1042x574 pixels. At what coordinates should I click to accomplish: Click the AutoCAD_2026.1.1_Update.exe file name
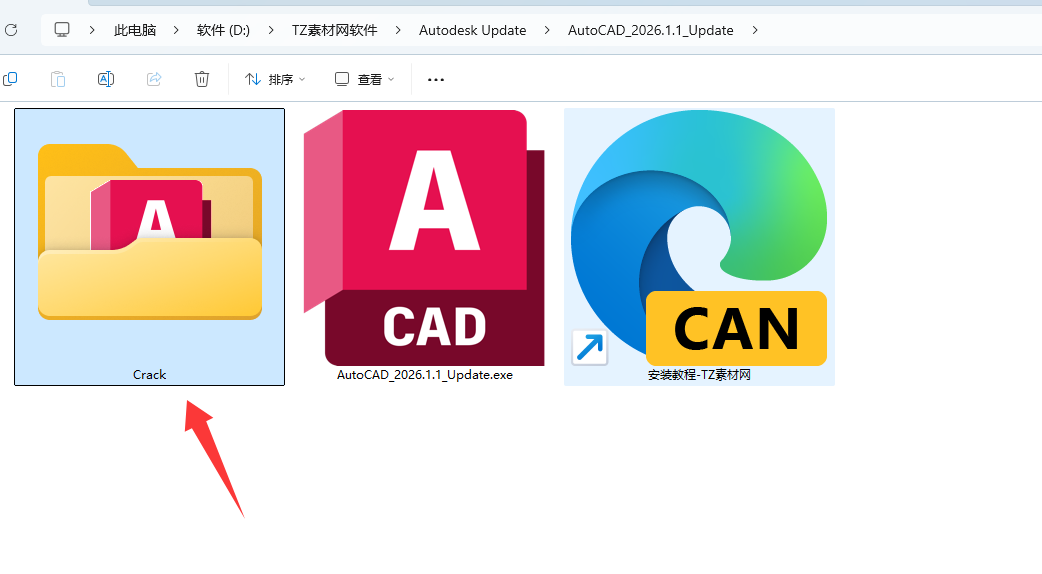(425, 375)
